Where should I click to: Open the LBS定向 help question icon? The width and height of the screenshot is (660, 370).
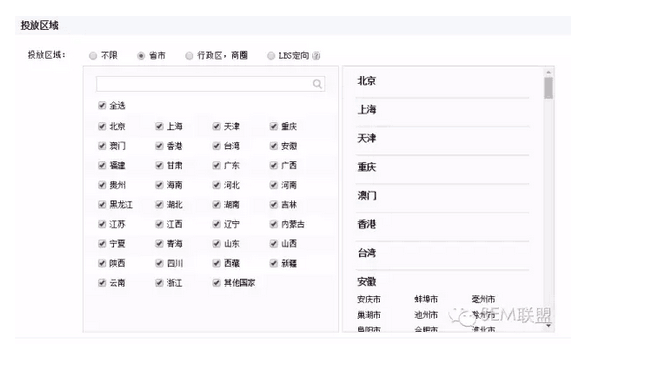317,56
